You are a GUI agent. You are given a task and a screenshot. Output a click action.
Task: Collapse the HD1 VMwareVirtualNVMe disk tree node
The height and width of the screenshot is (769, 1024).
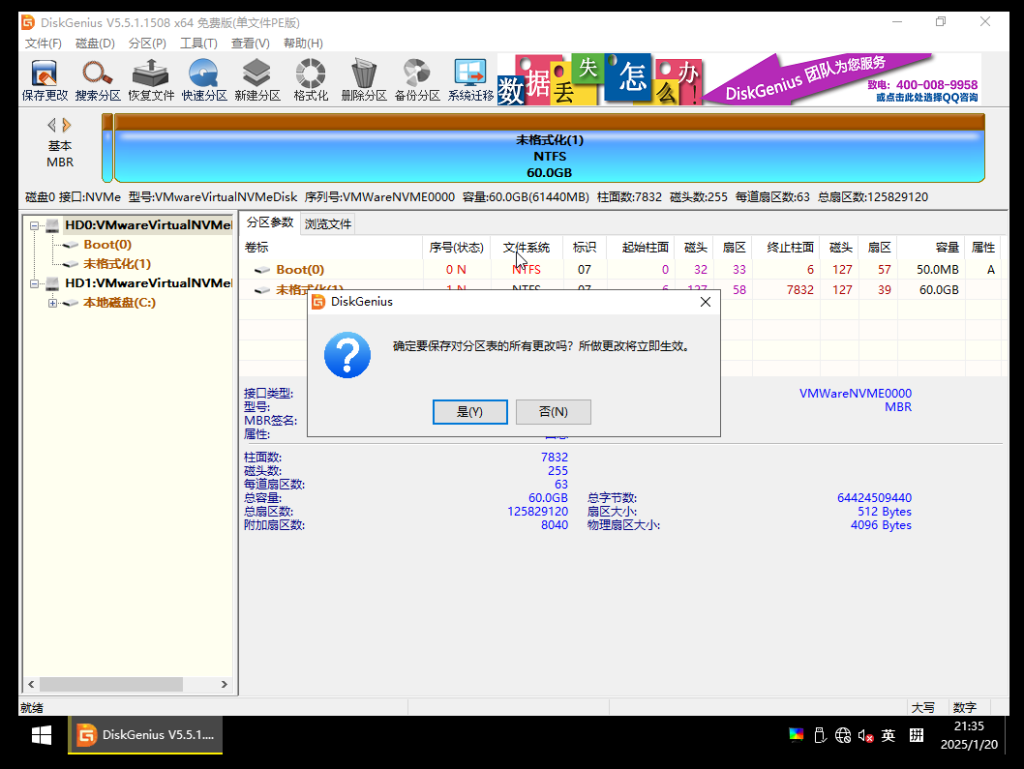[x=34, y=284]
